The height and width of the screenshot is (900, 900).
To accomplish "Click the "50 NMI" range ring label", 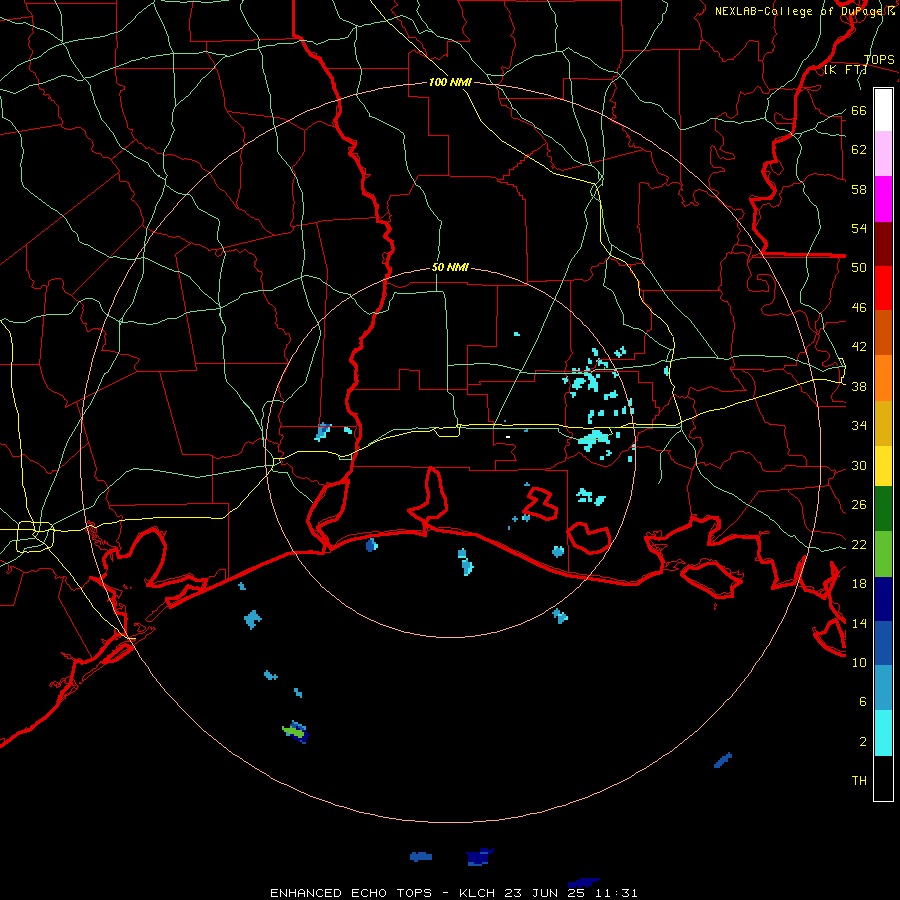I will tap(450, 267).
